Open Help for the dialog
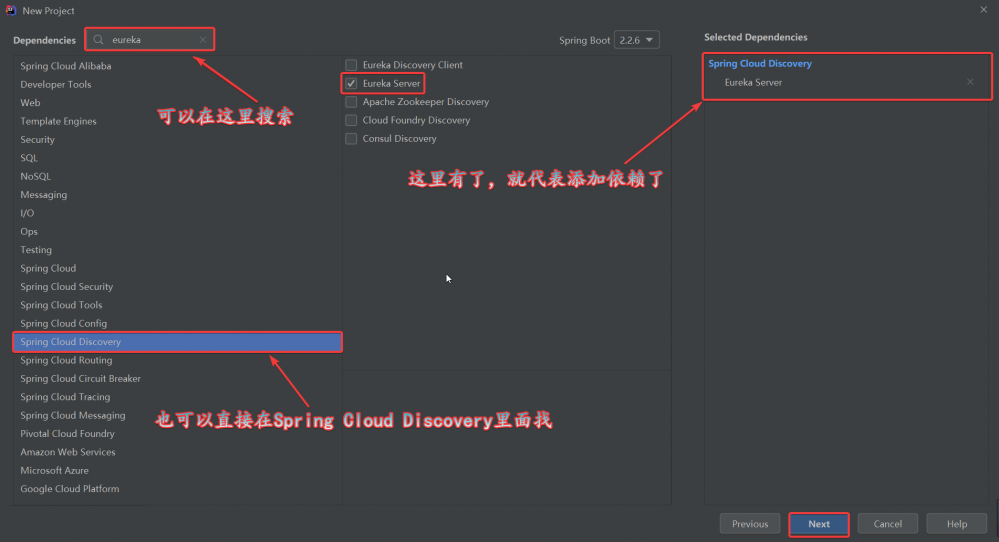This screenshot has width=999, height=542. [956, 524]
